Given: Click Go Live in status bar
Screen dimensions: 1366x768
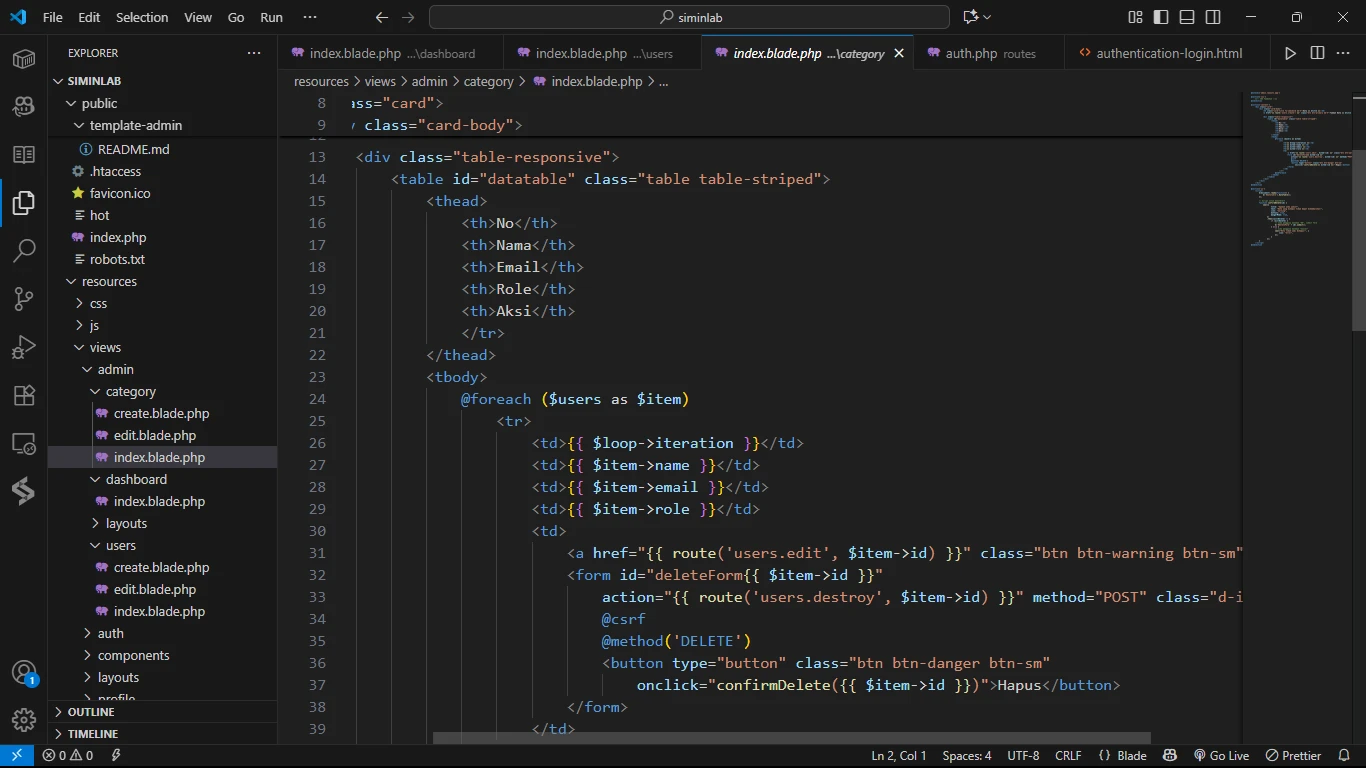Looking at the screenshot, I should pos(1221,756).
